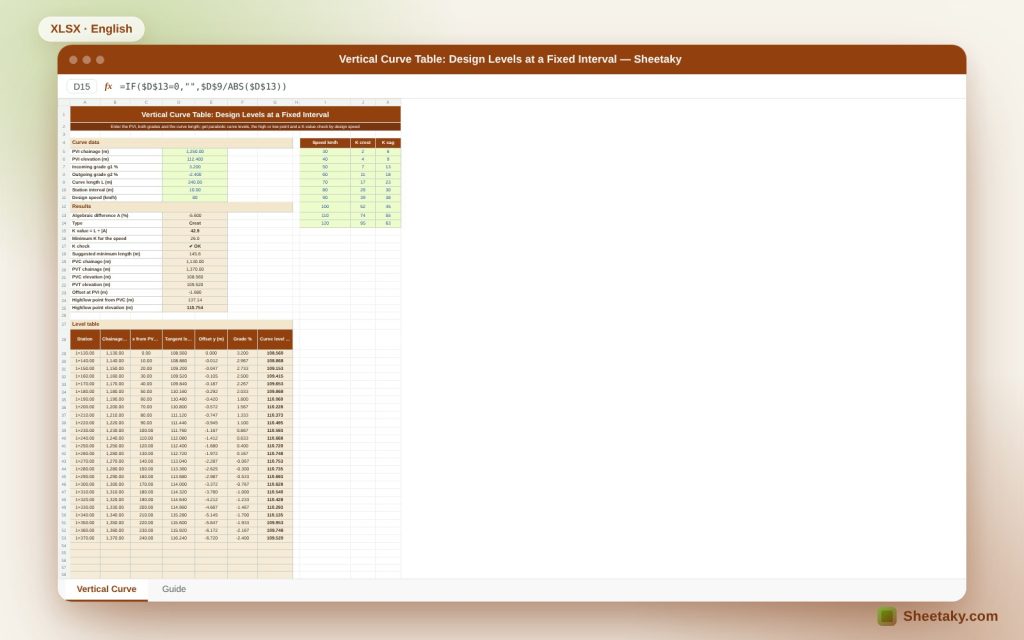Click the XLSX · English badge

[91, 29]
